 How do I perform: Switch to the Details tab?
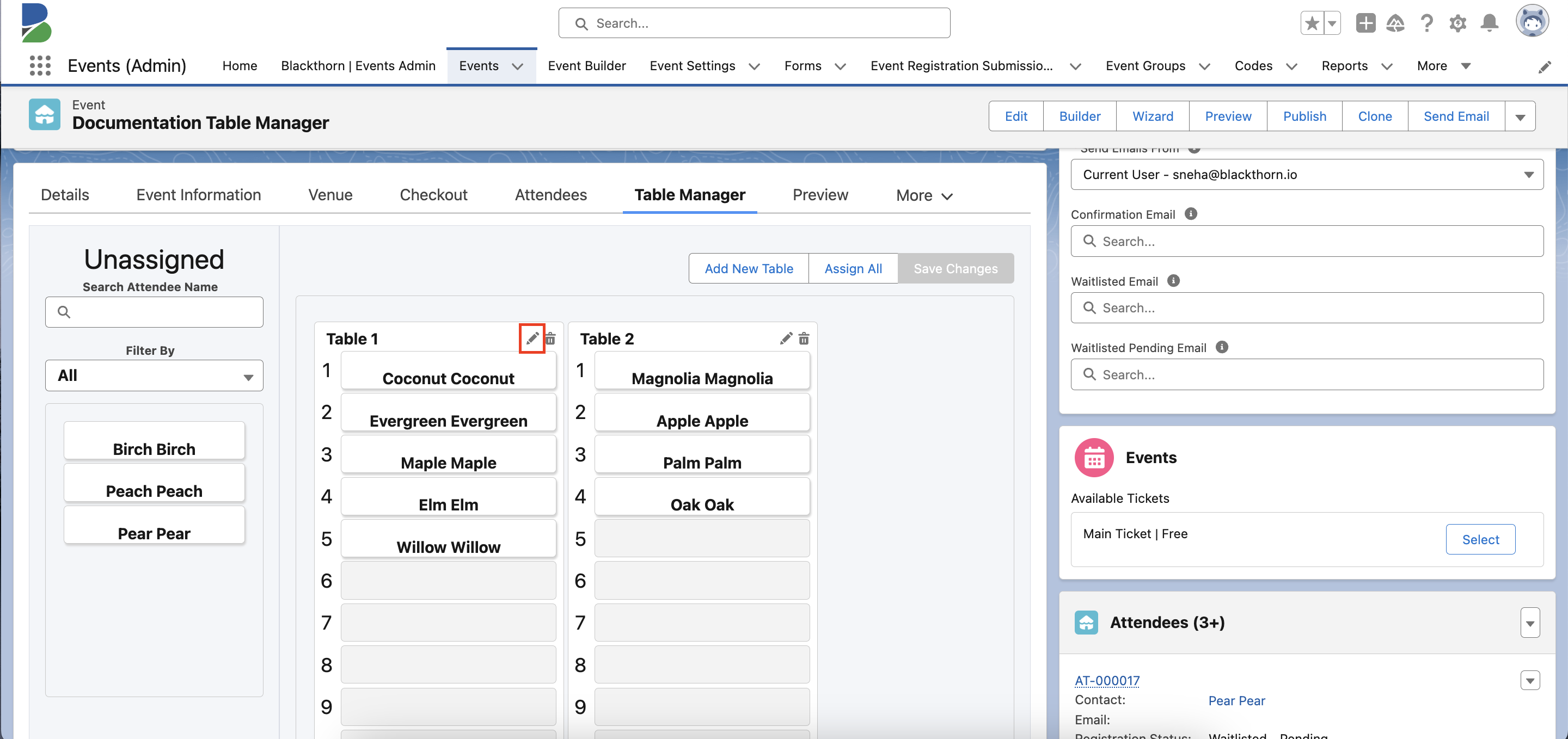(65, 195)
